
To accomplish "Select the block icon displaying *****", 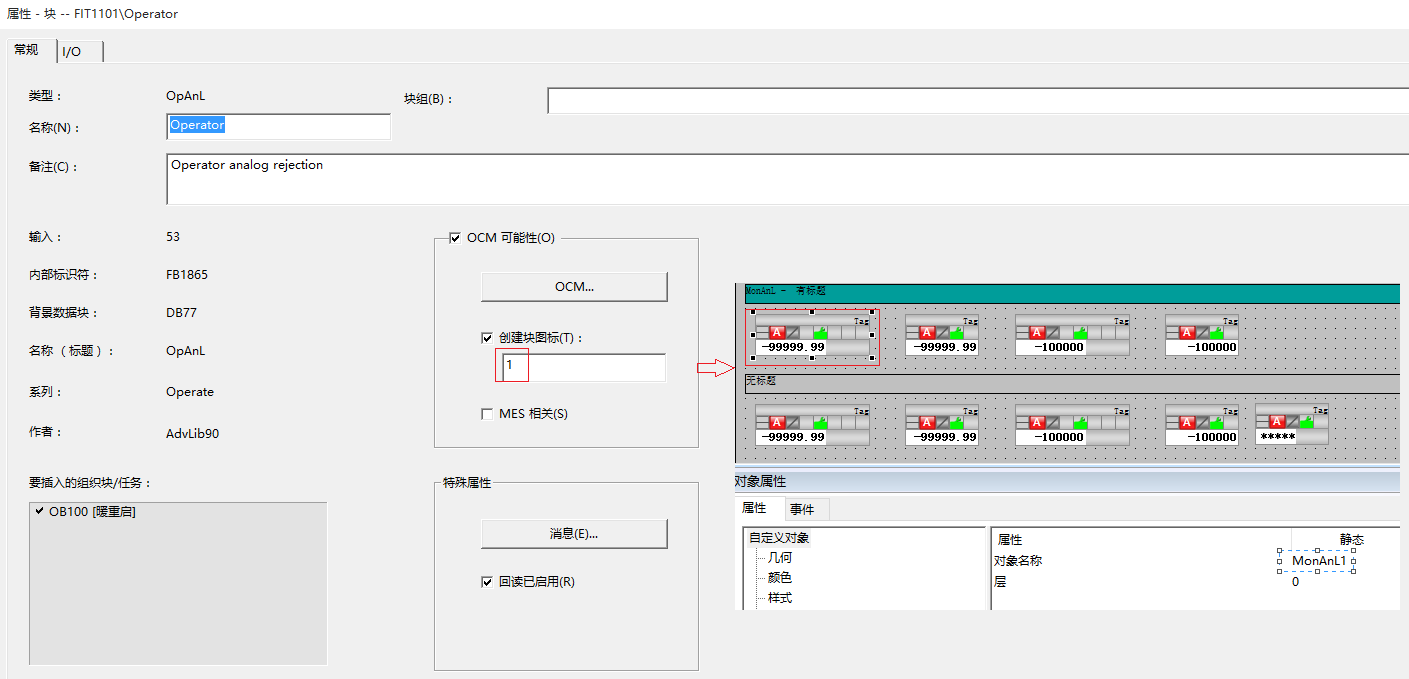I will [1291, 425].
